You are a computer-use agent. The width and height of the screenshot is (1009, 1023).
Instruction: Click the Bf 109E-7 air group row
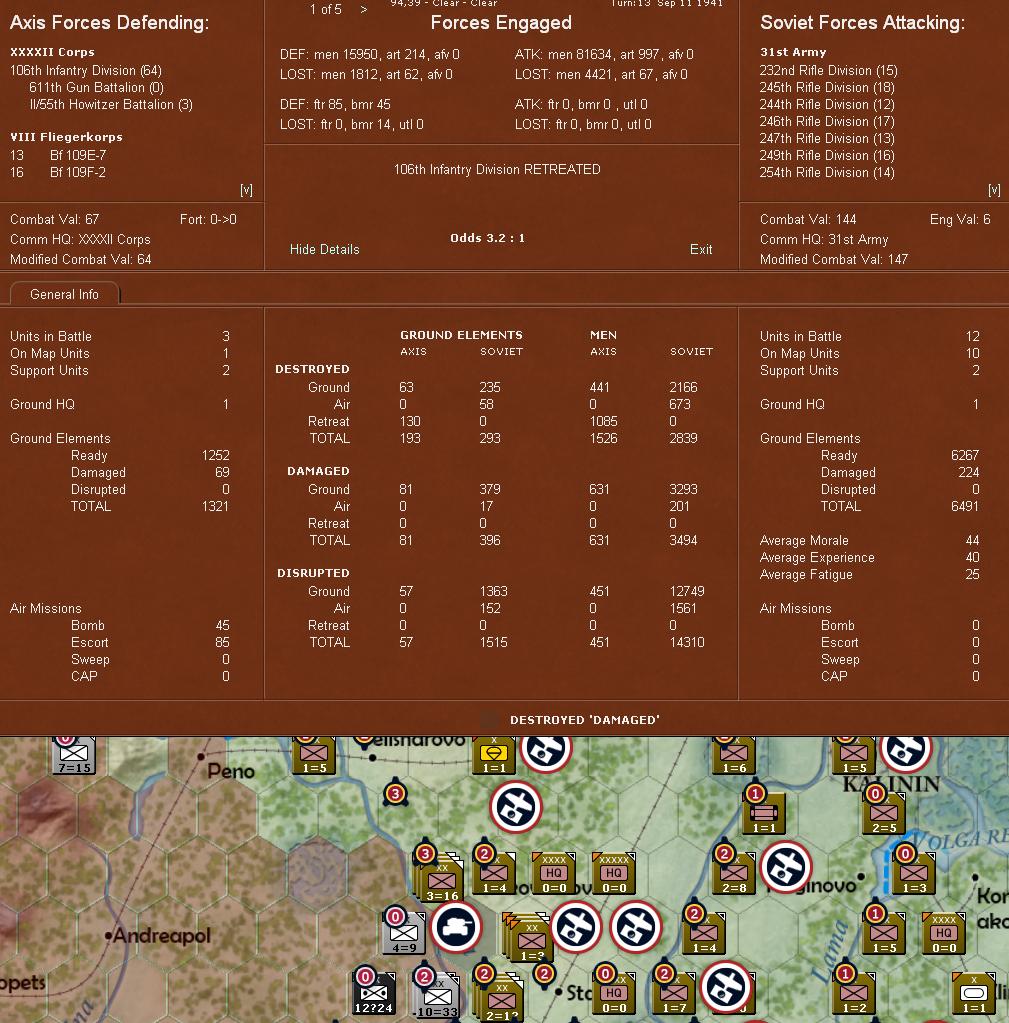coord(58,155)
